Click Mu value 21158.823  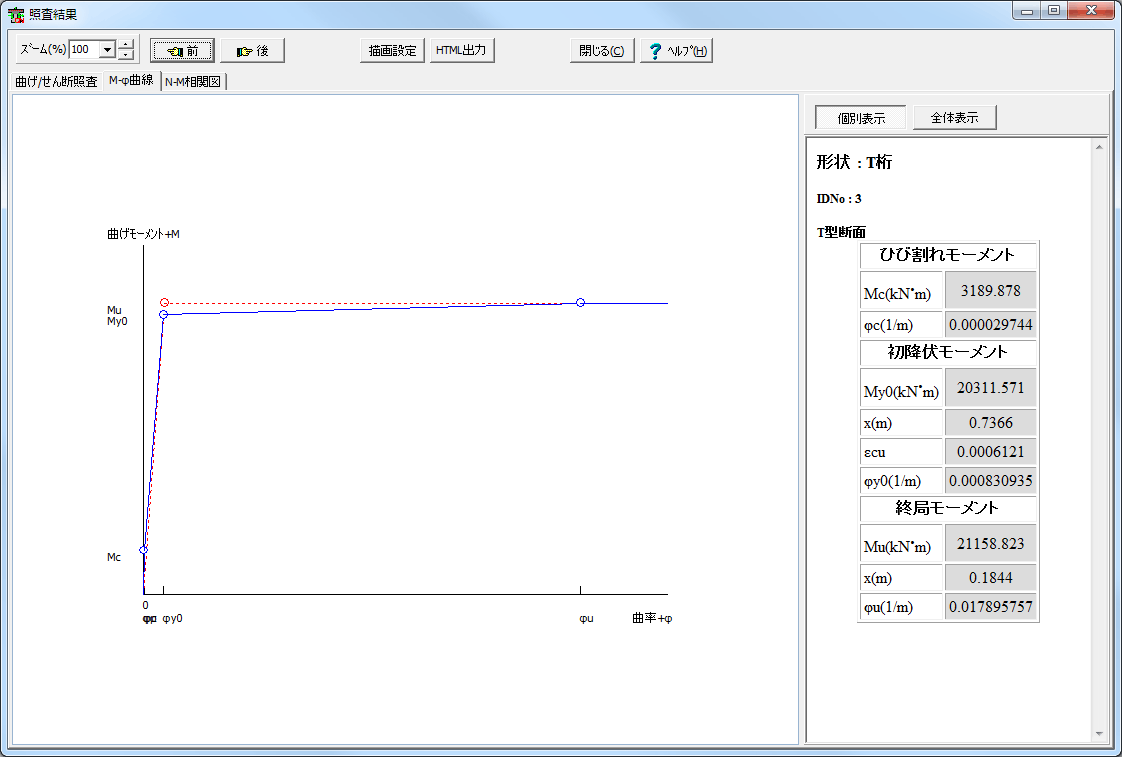pos(990,544)
